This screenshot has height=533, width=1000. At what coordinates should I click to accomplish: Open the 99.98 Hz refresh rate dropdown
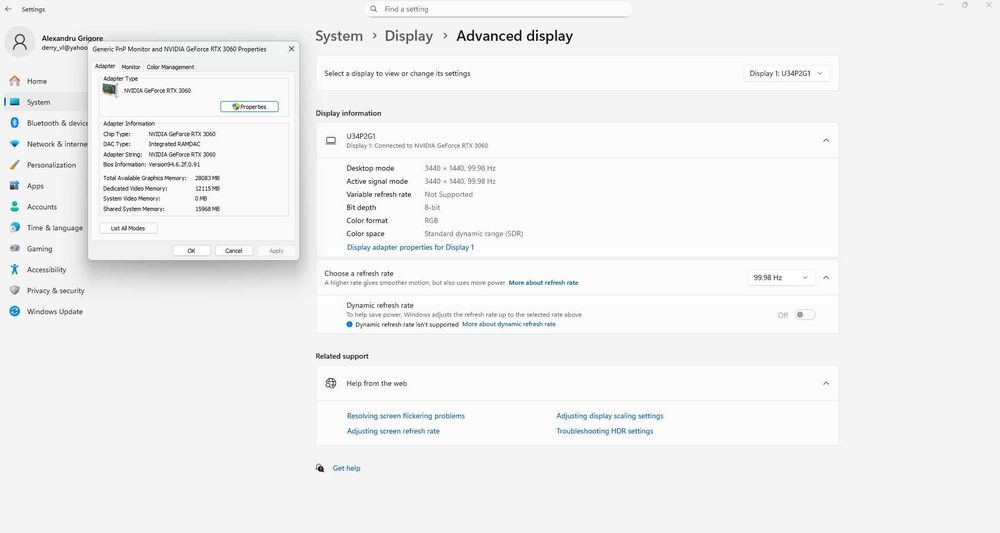click(781, 277)
